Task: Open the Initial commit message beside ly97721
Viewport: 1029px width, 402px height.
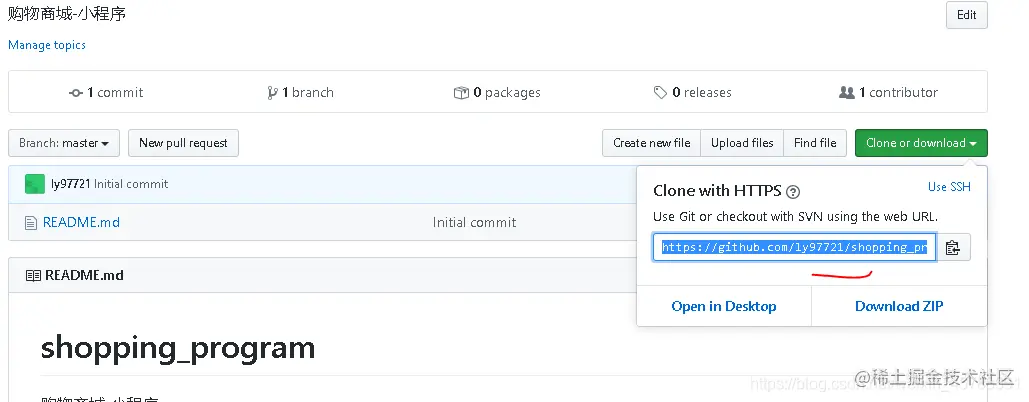Action: point(131,184)
